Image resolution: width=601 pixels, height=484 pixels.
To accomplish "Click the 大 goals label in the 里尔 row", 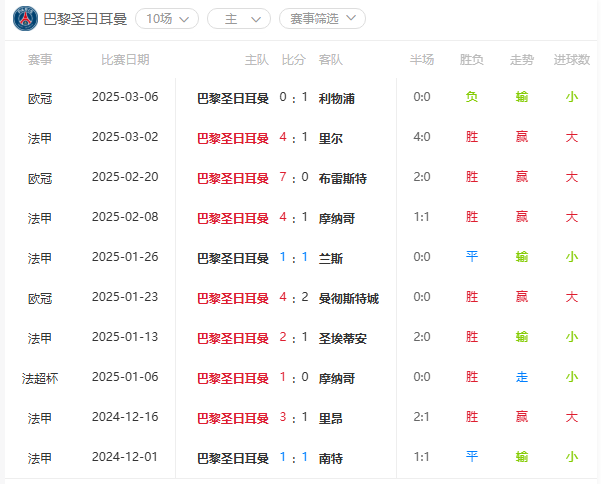I will click(x=571, y=137).
